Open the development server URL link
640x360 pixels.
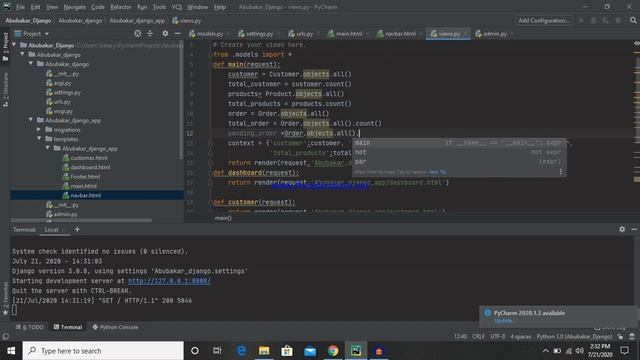coord(169,281)
